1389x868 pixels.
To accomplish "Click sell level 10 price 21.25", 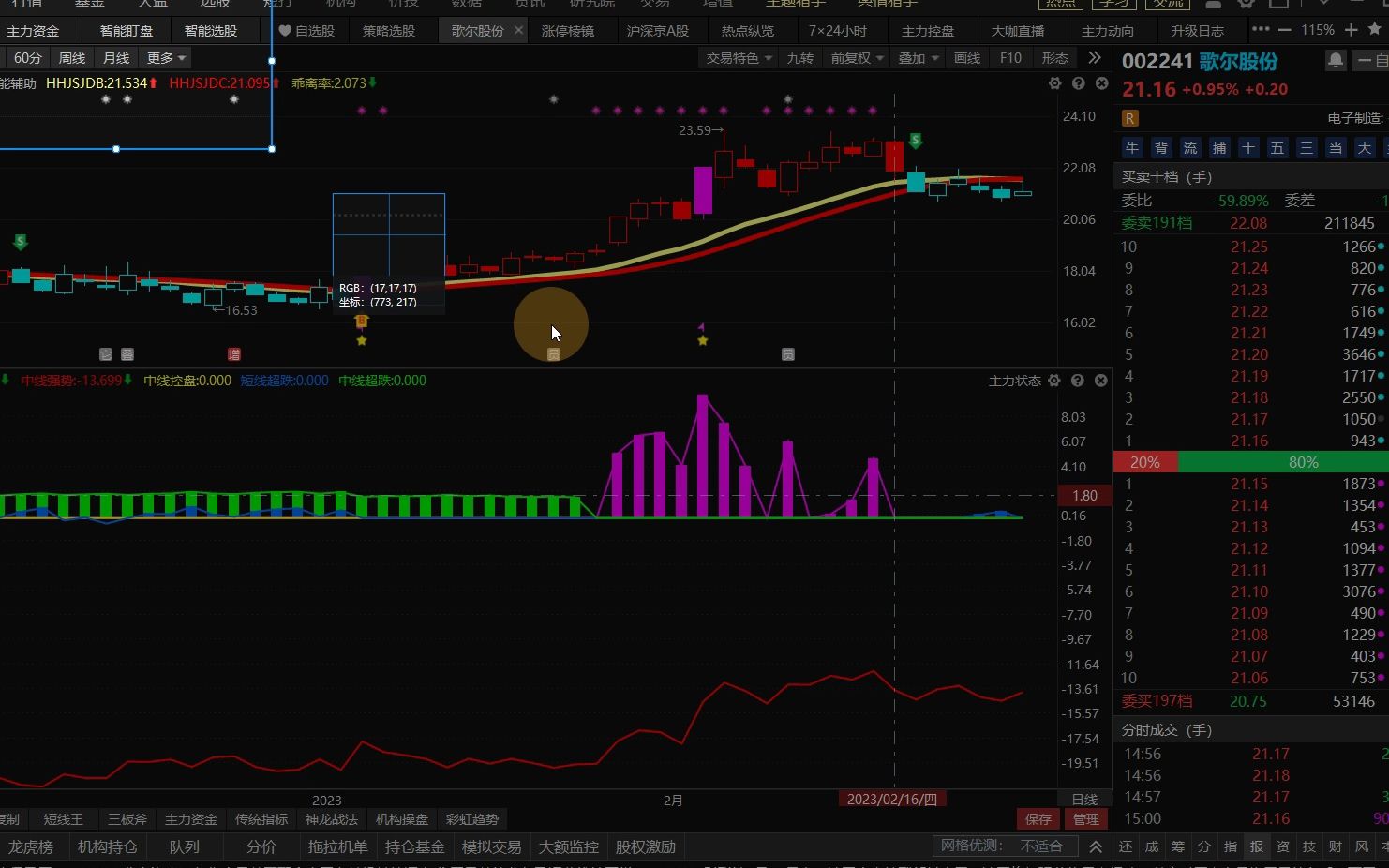I will click(1249, 247).
